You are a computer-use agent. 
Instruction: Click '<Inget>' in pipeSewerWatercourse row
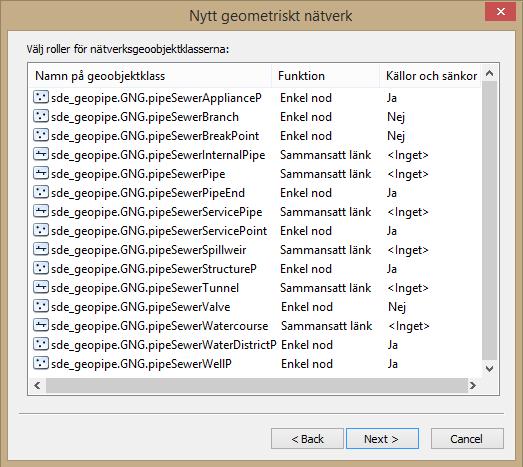(409, 326)
